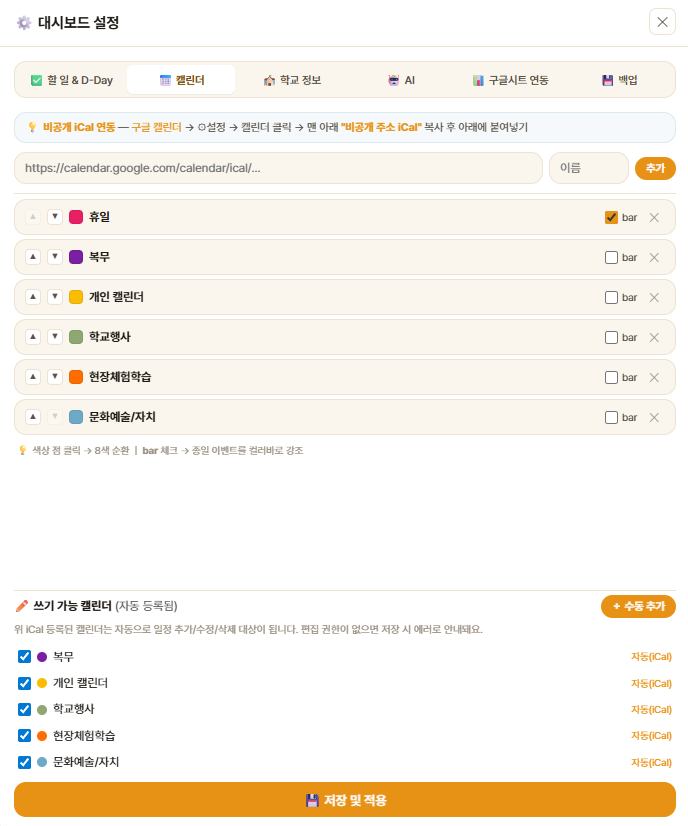688x826 pixels.
Task: Move 복무 calendar down with arrow
Action: [55, 257]
